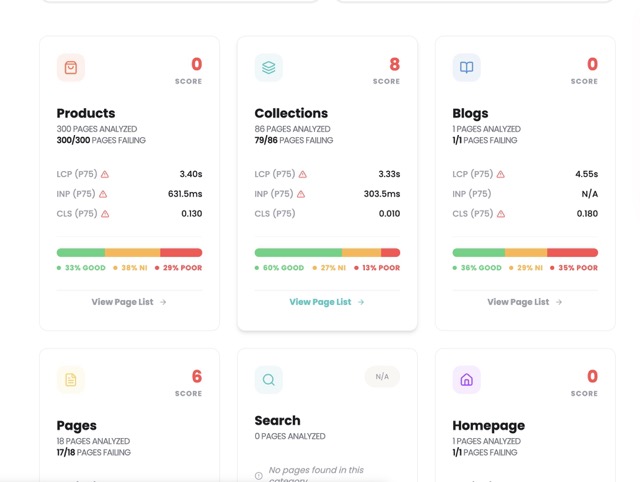Click '79/86 PAGES FAILING' text
640x482 pixels.
[294, 140]
